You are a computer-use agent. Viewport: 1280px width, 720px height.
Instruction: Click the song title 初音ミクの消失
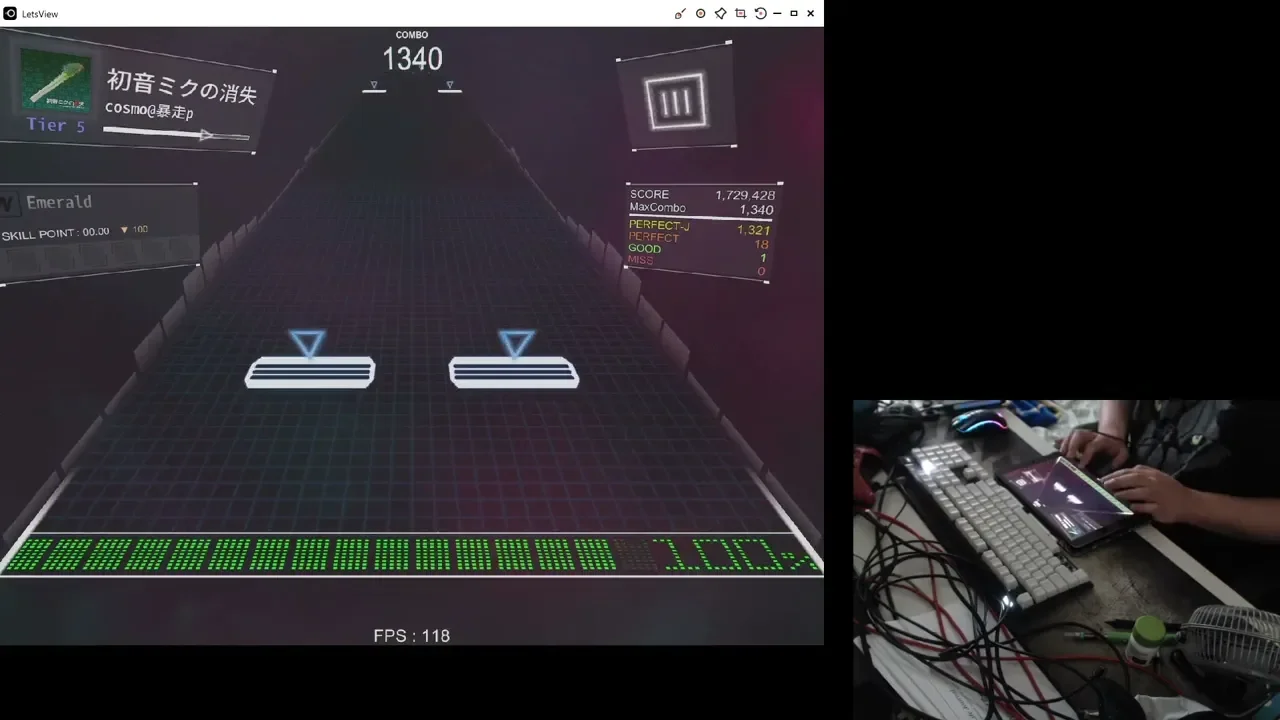click(182, 86)
